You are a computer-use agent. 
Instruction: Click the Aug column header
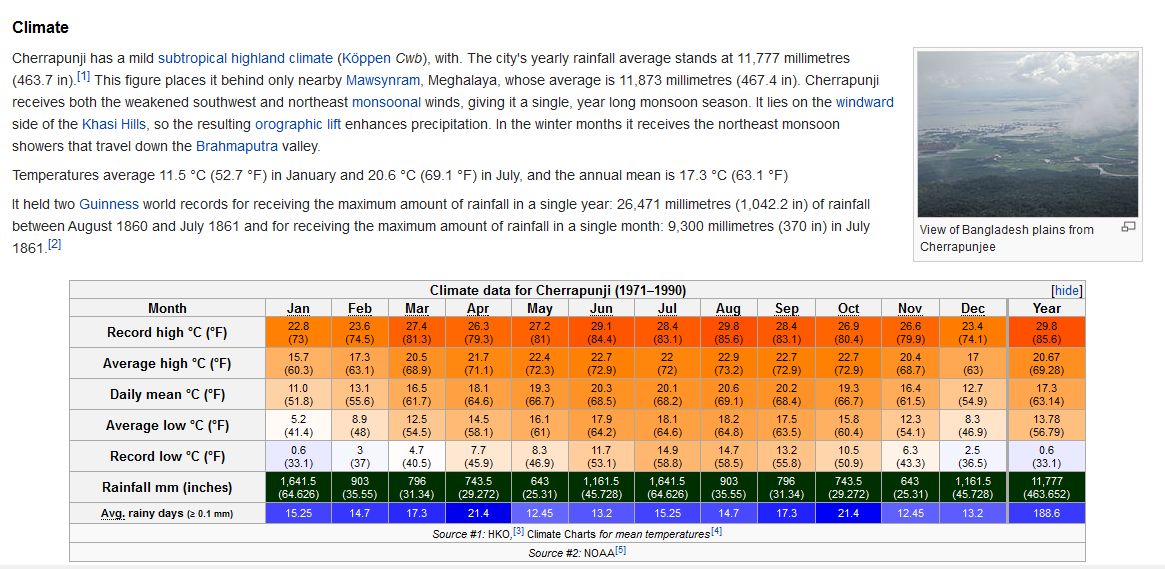(728, 308)
